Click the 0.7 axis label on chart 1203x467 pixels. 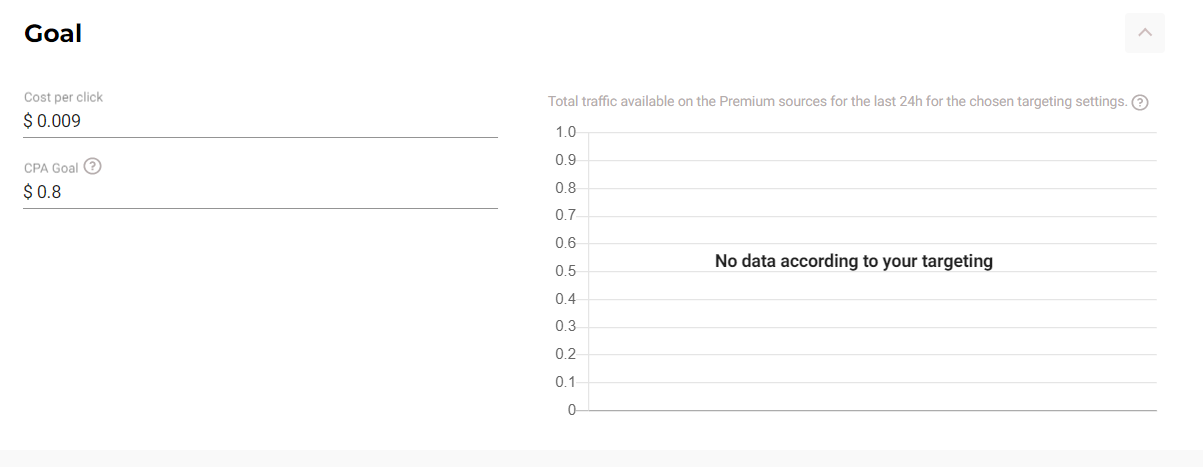pyautogui.click(x=566, y=215)
